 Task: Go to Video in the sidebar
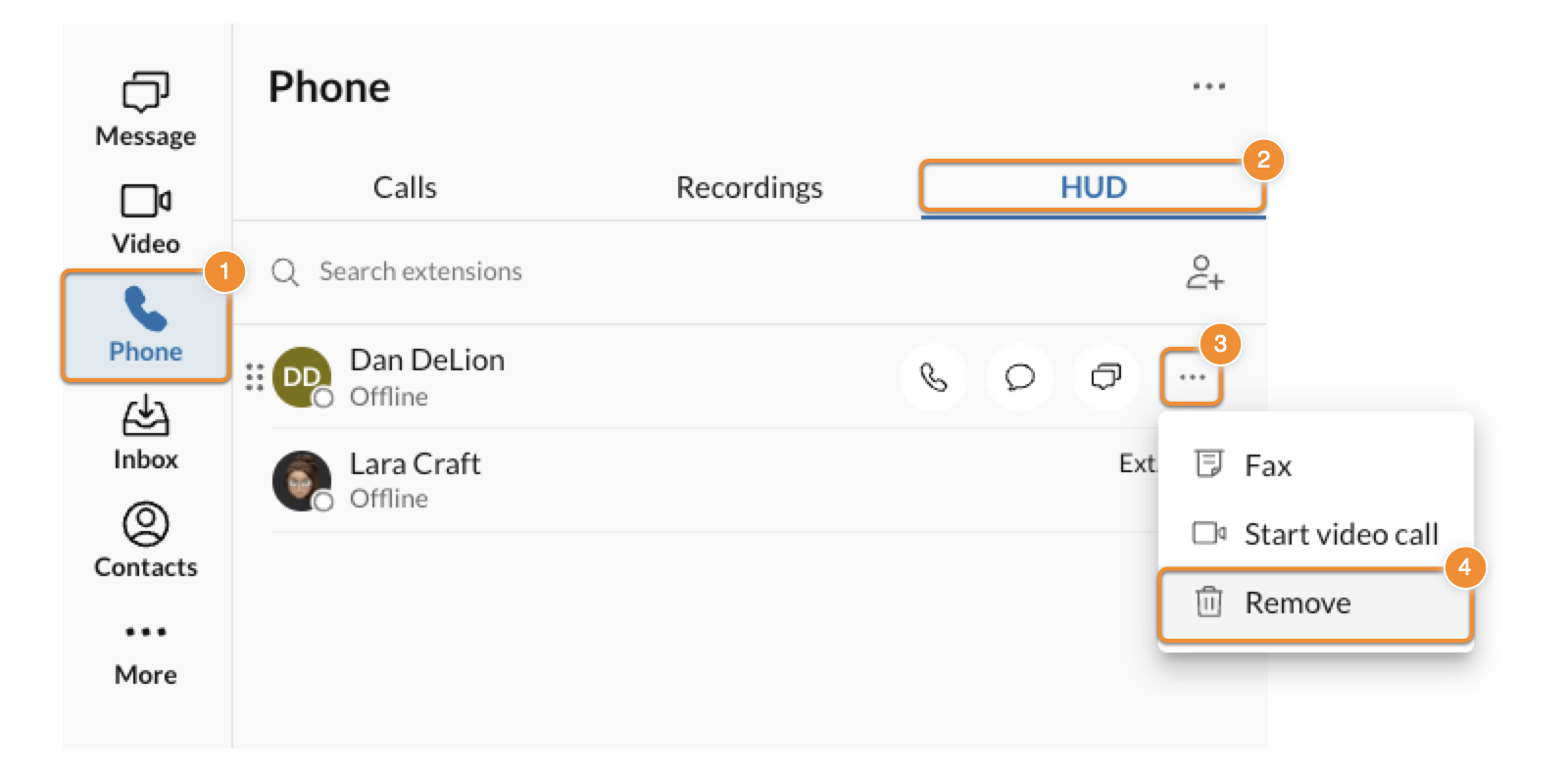[x=145, y=217]
